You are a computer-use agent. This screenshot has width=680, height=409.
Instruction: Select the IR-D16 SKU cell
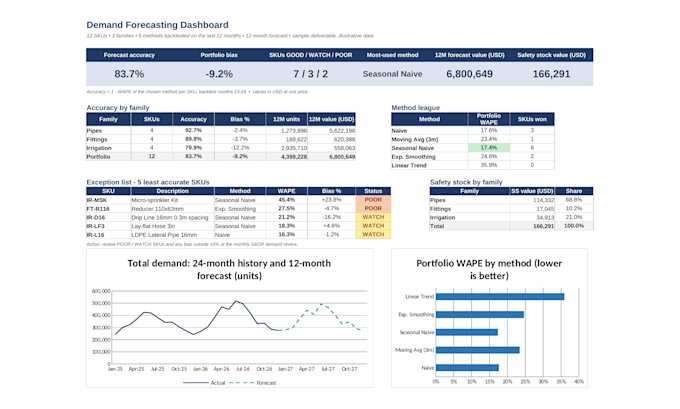pos(108,217)
